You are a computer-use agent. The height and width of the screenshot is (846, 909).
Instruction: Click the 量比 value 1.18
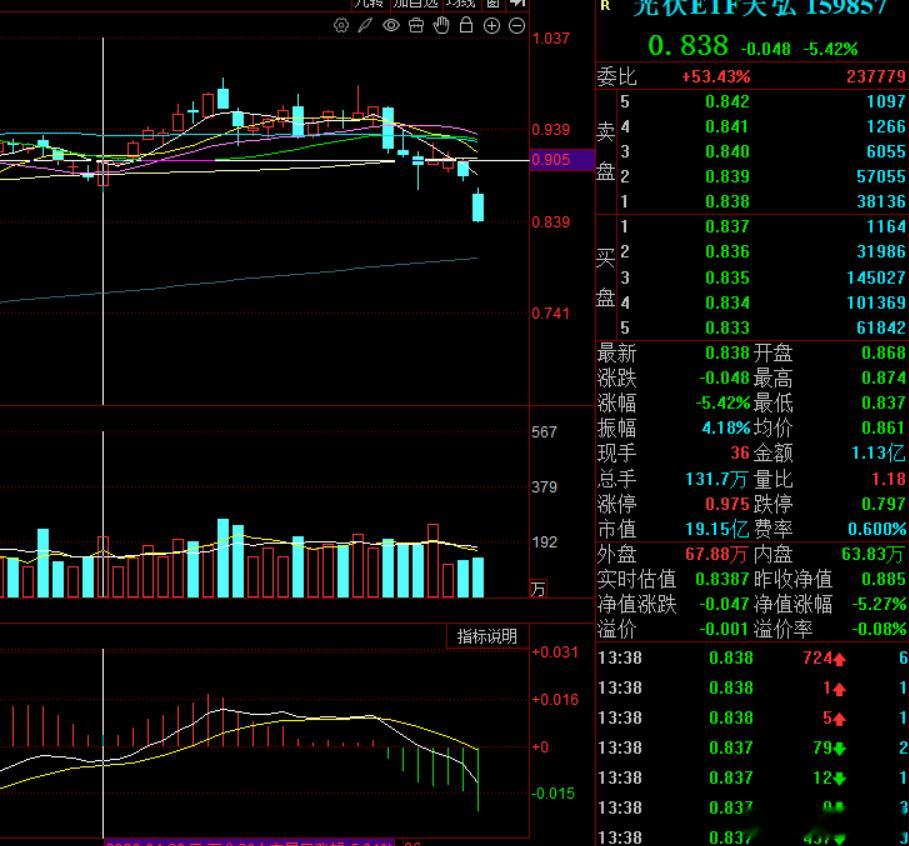coord(888,479)
